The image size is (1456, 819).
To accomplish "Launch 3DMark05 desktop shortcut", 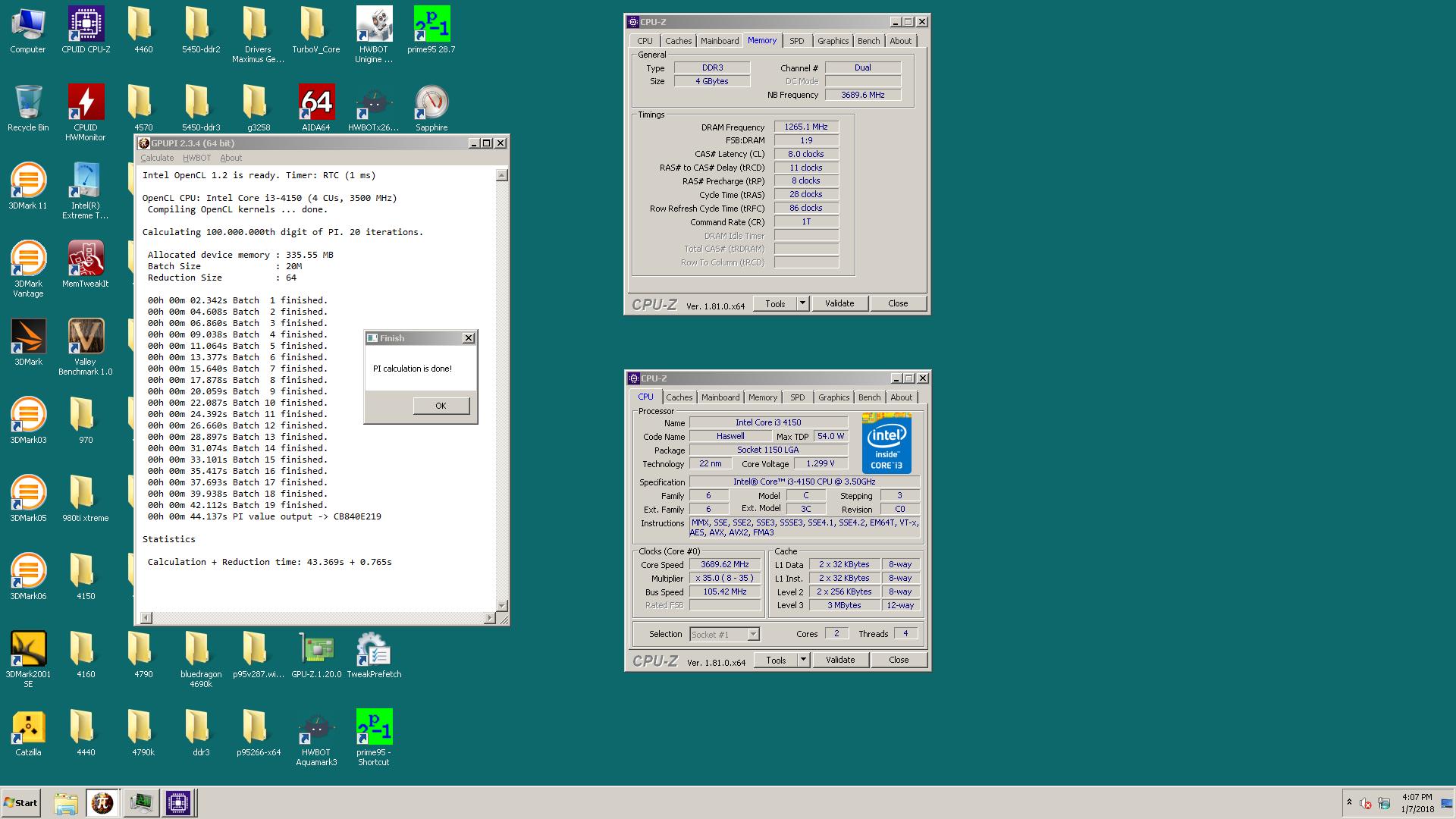I will [x=28, y=498].
